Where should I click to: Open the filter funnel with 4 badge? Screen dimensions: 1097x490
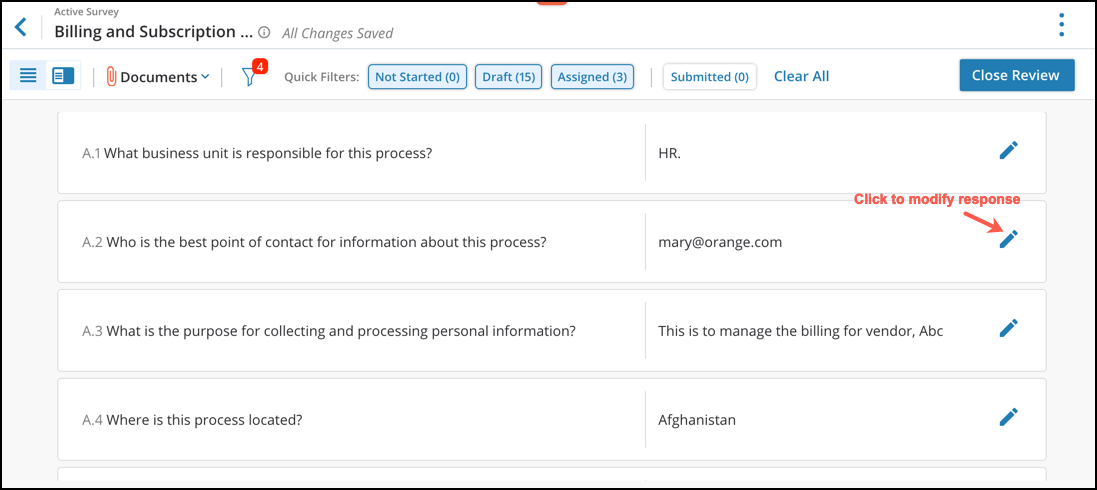[250, 76]
